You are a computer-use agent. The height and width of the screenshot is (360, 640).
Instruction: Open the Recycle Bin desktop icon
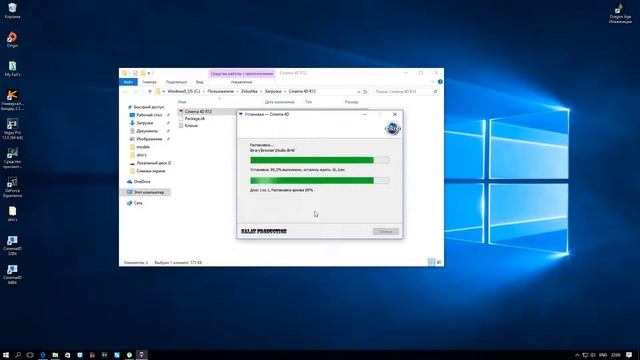point(12,10)
